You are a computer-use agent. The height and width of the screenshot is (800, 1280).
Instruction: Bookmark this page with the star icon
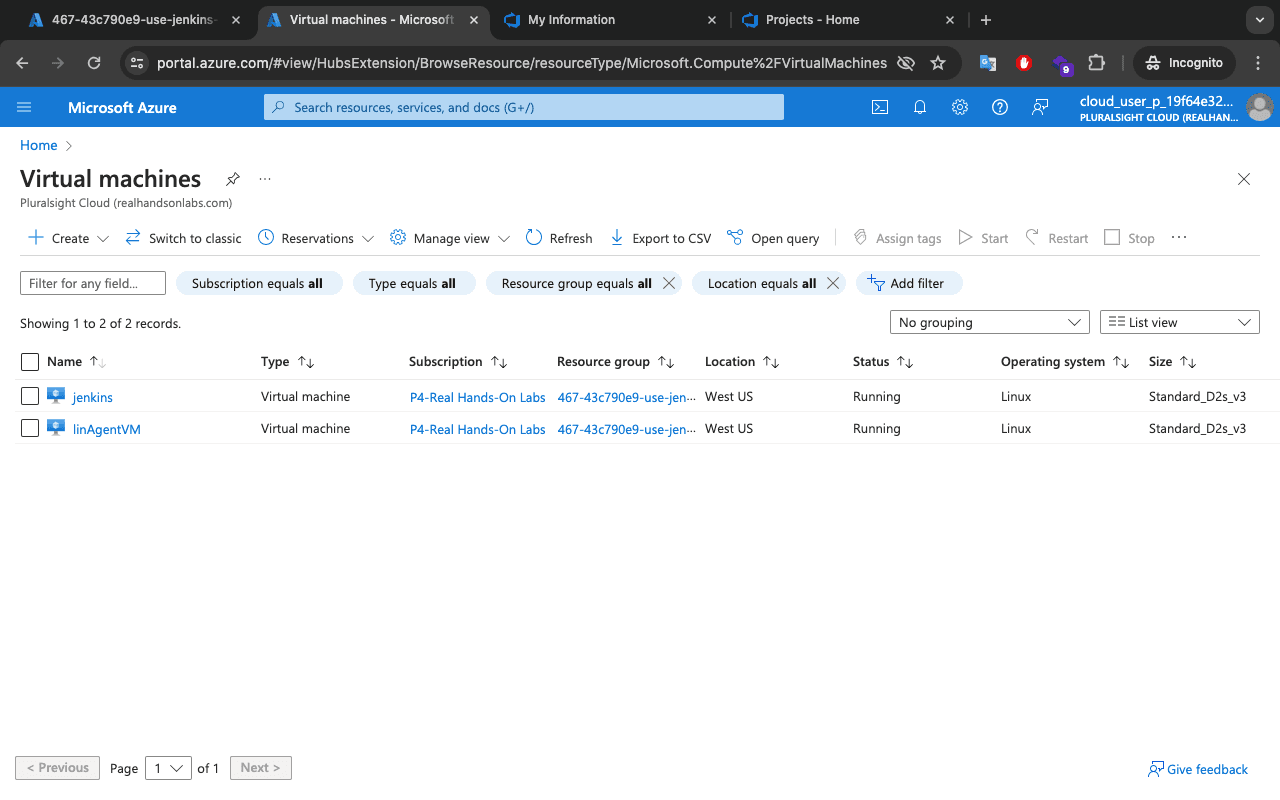[938, 63]
